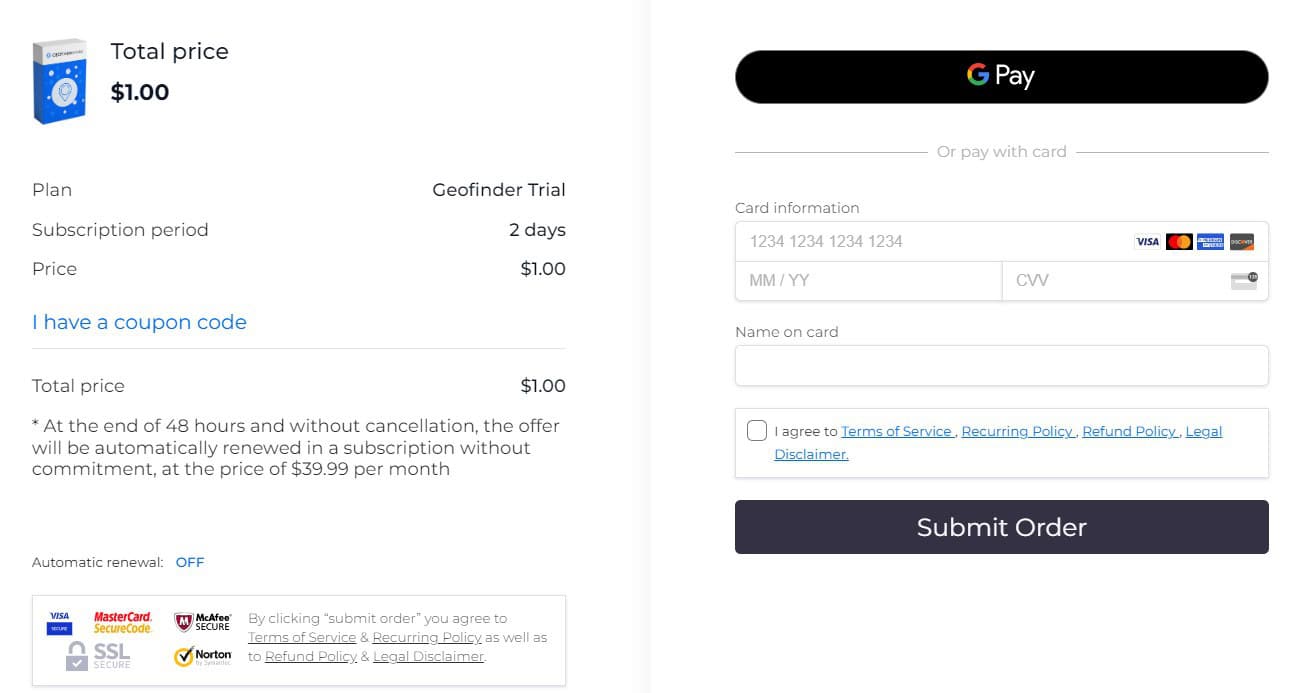Viewport: 1303px width, 693px height.
Task: Focus the Name on card field
Action: pos(1001,365)
